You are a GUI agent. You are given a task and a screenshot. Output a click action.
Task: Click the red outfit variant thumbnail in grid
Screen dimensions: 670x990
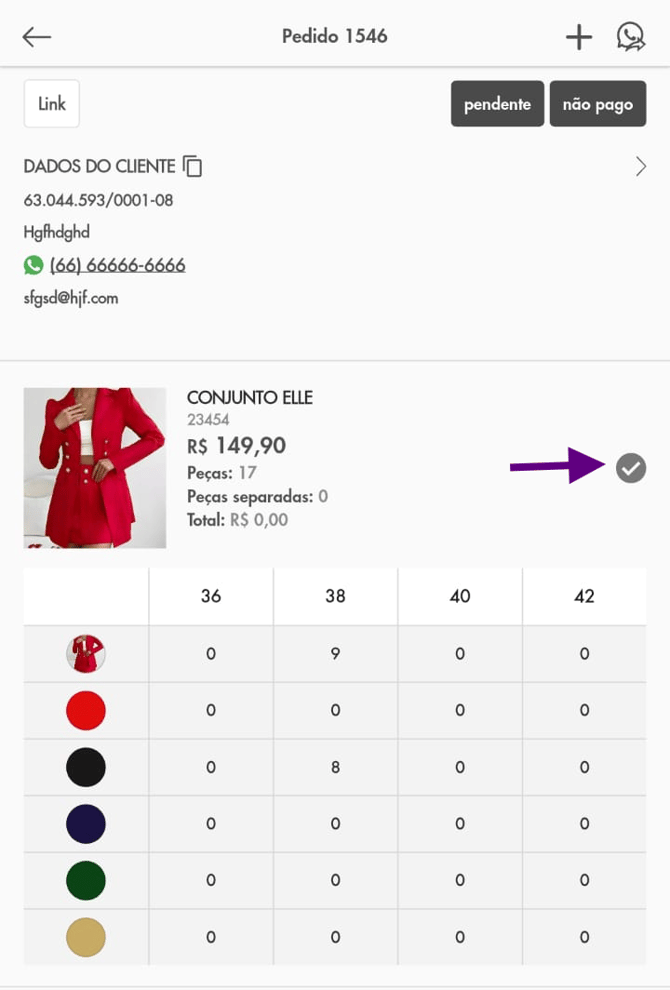[86, 654]
